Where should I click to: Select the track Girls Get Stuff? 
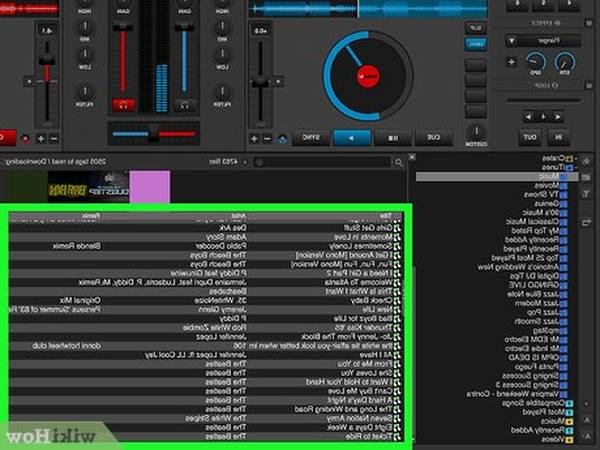(x=205, y=228)
